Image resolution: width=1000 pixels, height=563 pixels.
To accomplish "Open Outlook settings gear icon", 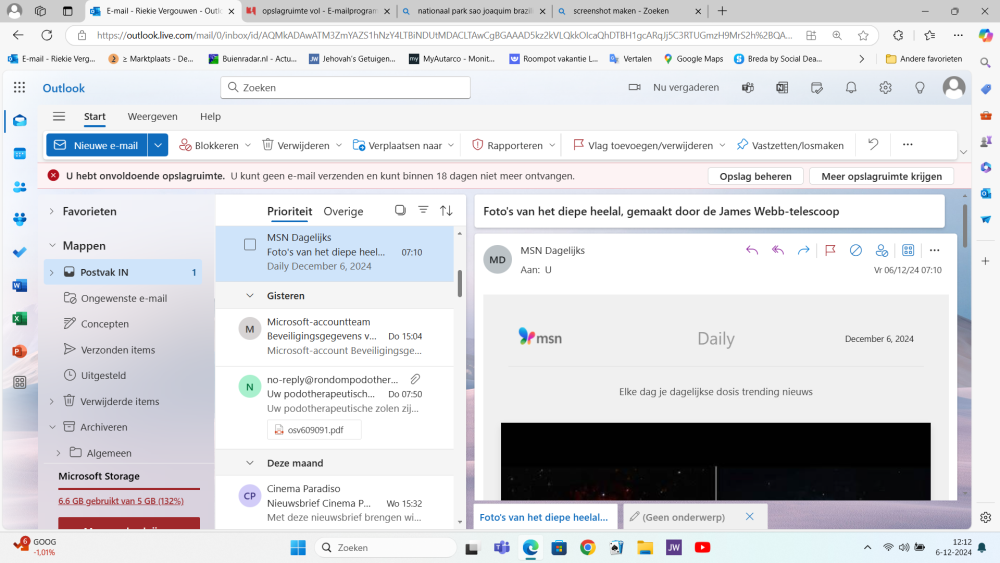I will point(885,88).
